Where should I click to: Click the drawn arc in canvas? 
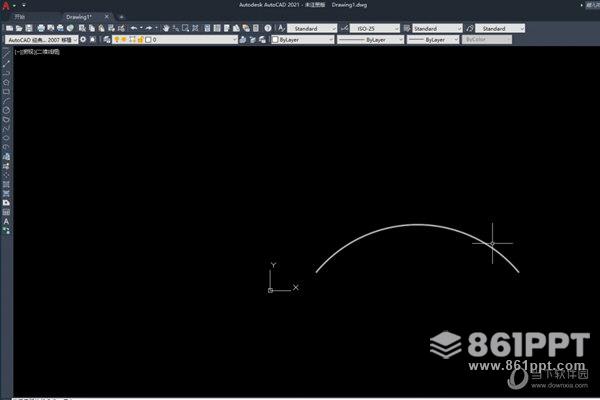tap(417, 225)
